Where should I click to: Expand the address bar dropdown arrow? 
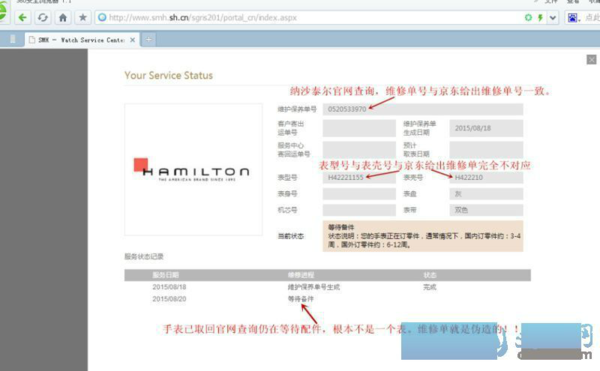(x=553, y=18)
